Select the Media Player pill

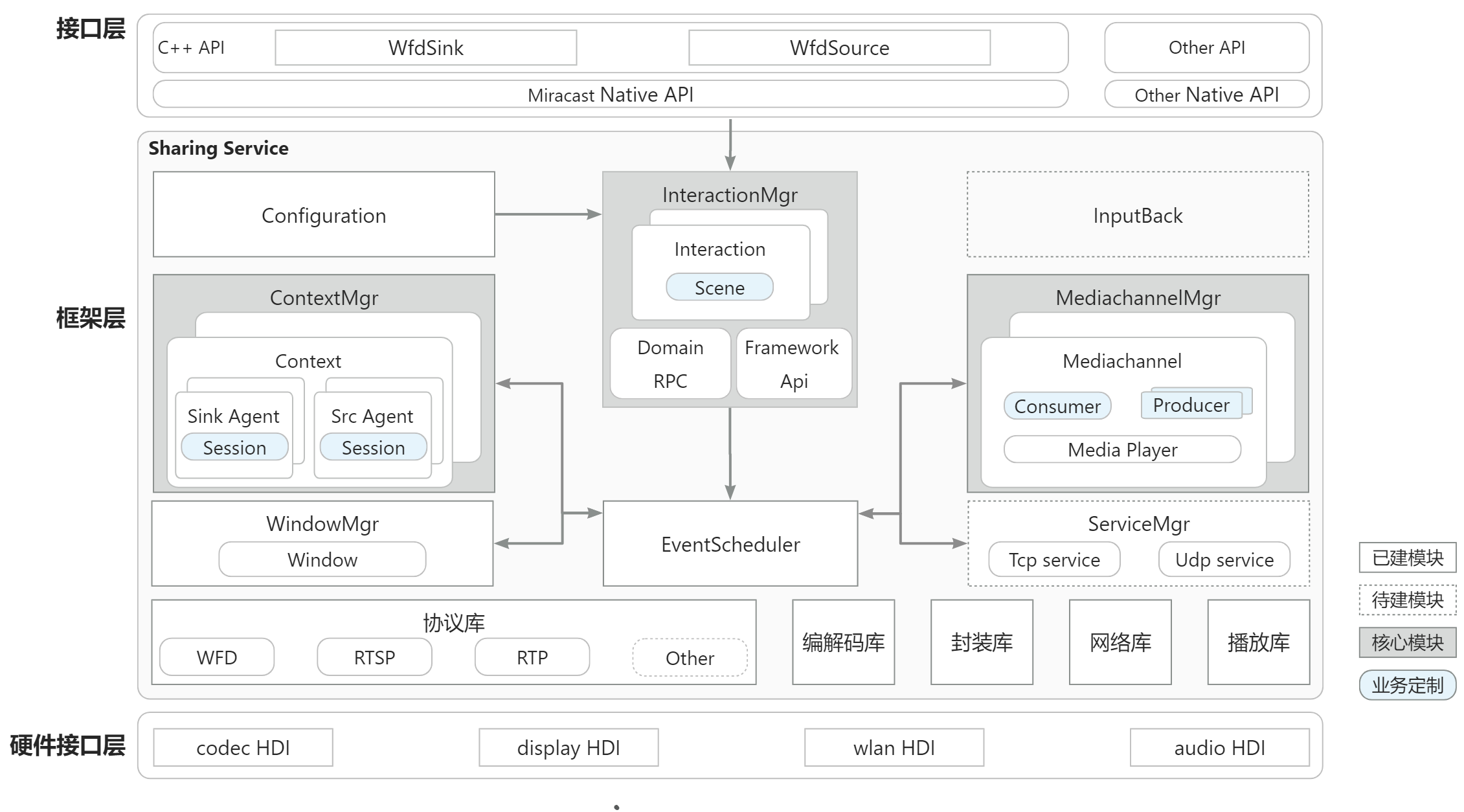[1122, 449]
